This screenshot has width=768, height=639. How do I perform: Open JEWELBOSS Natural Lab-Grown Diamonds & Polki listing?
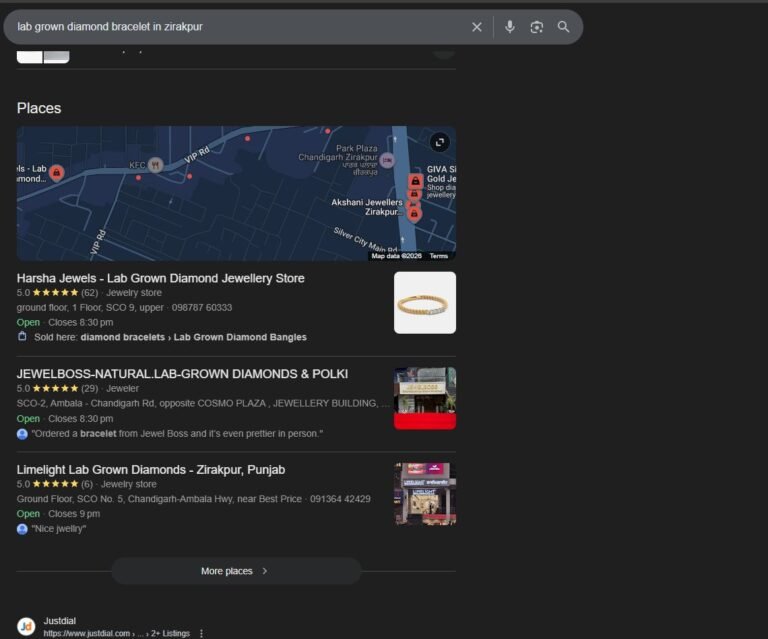click(x=182, y=374)
